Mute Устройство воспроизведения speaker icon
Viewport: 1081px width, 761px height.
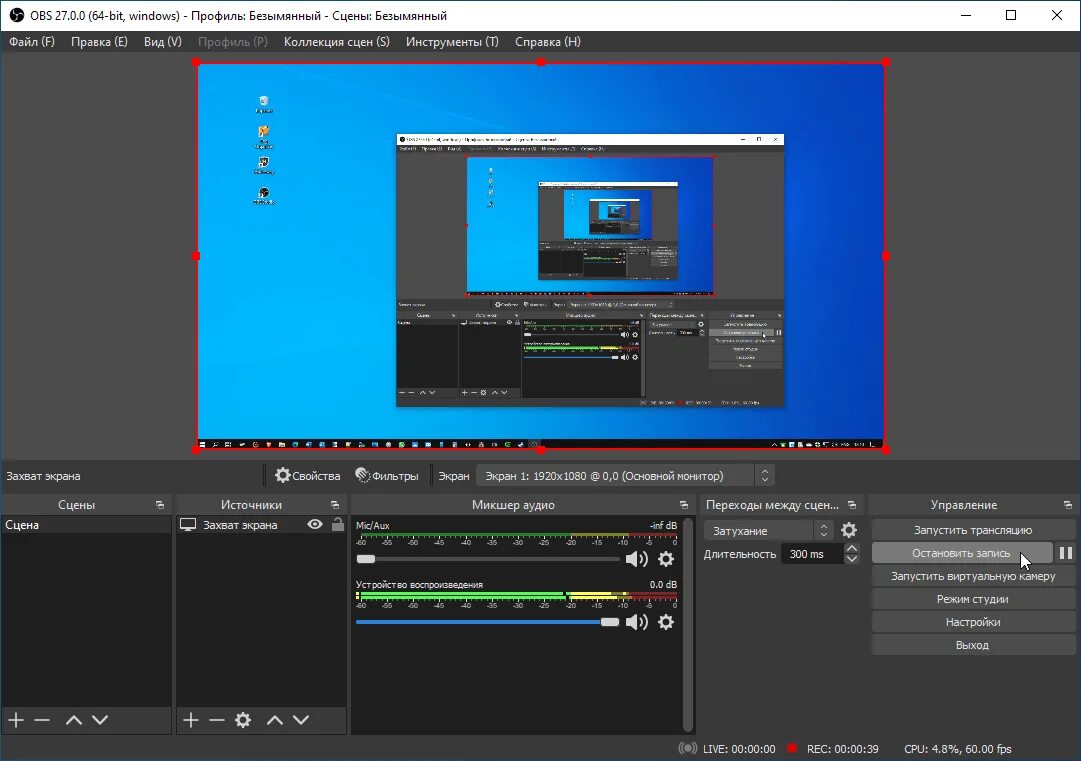pos(636,622)
